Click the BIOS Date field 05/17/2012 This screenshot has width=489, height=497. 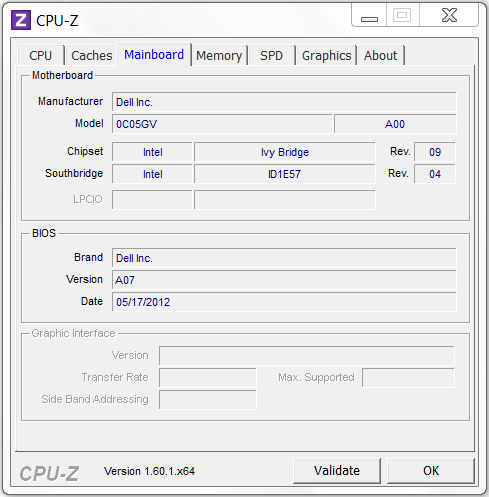[x=284, y=302]
